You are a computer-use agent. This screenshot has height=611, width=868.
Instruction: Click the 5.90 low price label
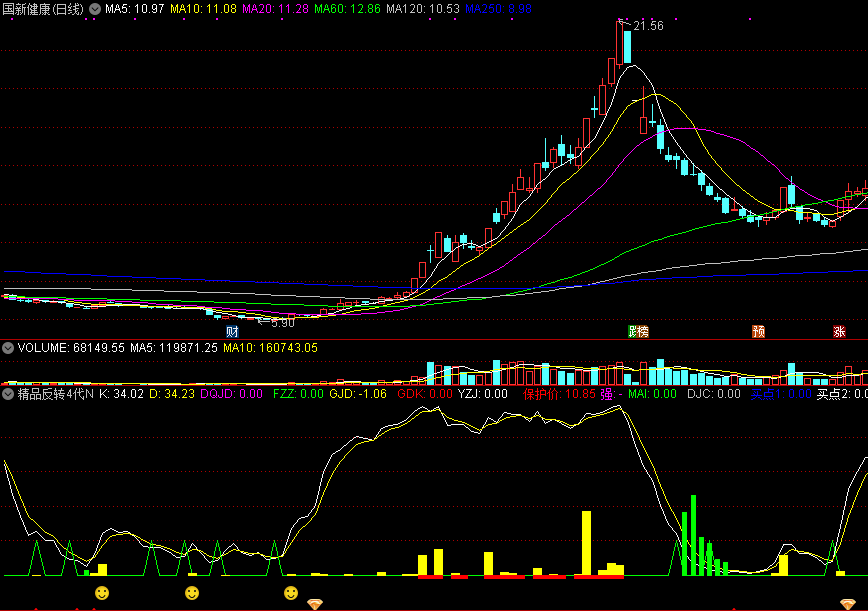(283, 323)
